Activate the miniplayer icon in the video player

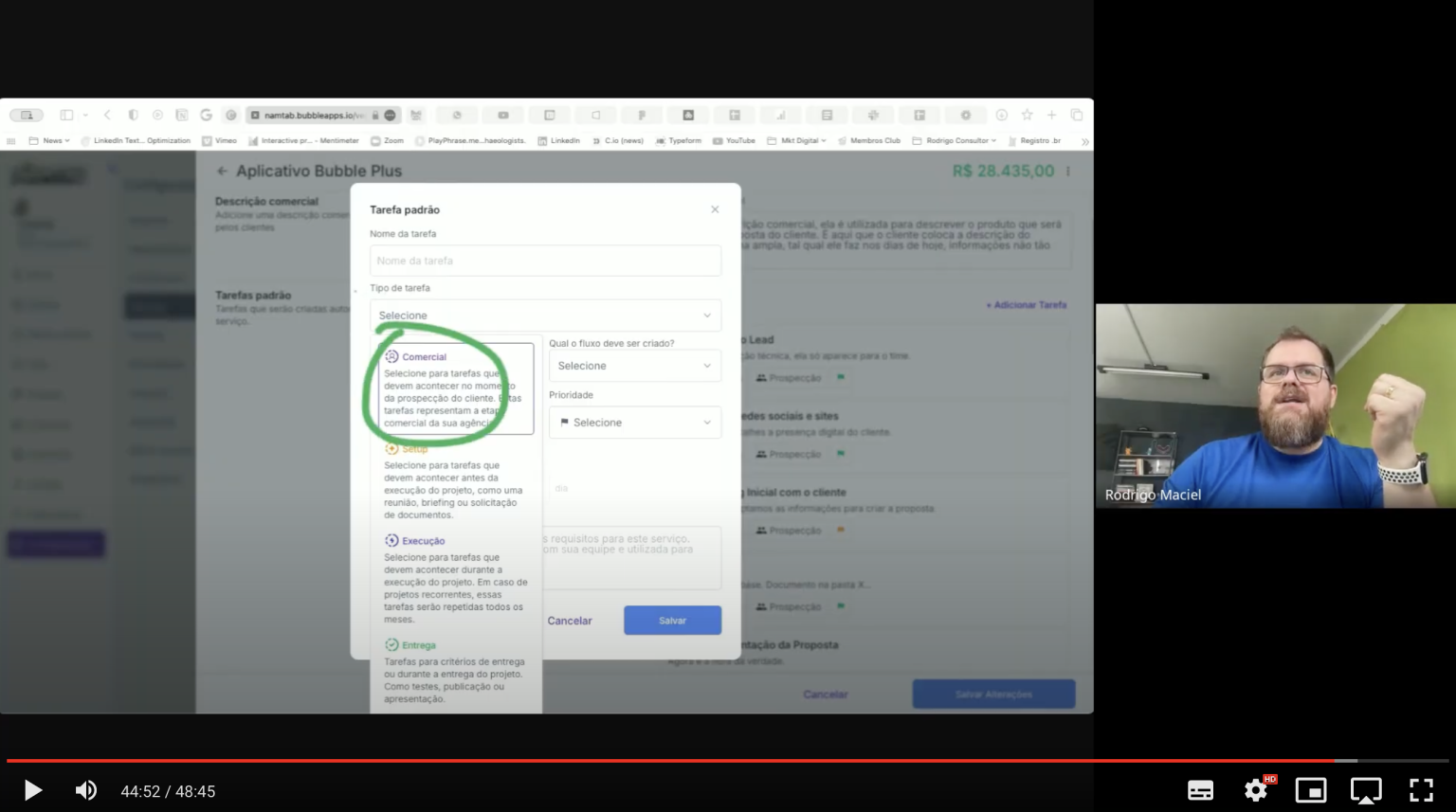1310,789
